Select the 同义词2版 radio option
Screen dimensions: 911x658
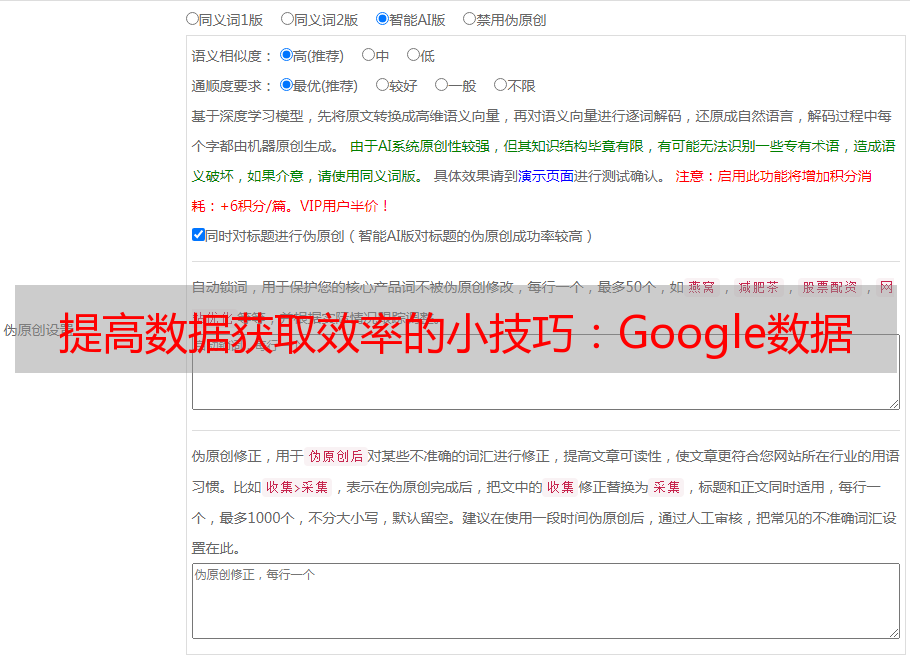coord(287,19)
